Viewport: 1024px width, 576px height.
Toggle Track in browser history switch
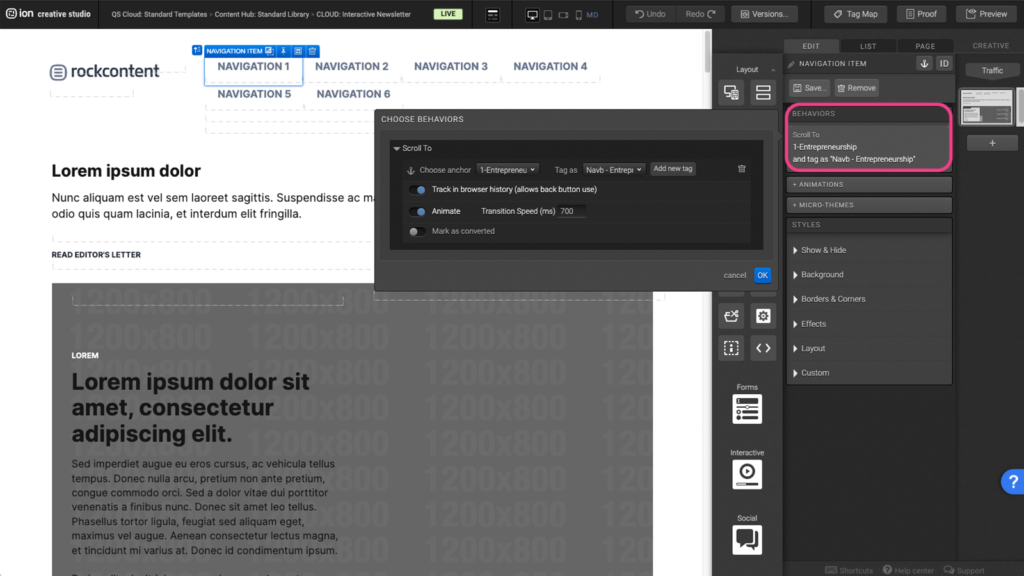coord(417,190)
